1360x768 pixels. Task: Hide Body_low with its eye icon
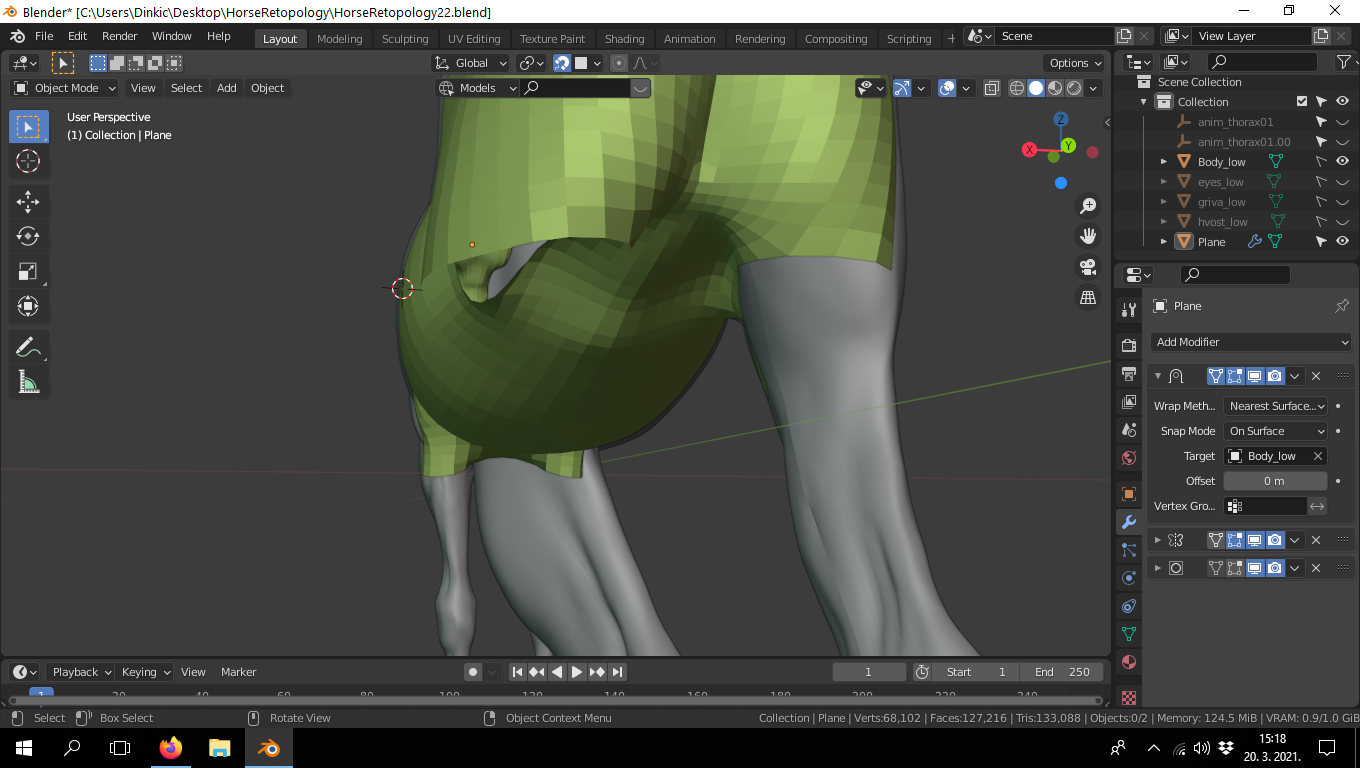click(x=1342, y=162)
